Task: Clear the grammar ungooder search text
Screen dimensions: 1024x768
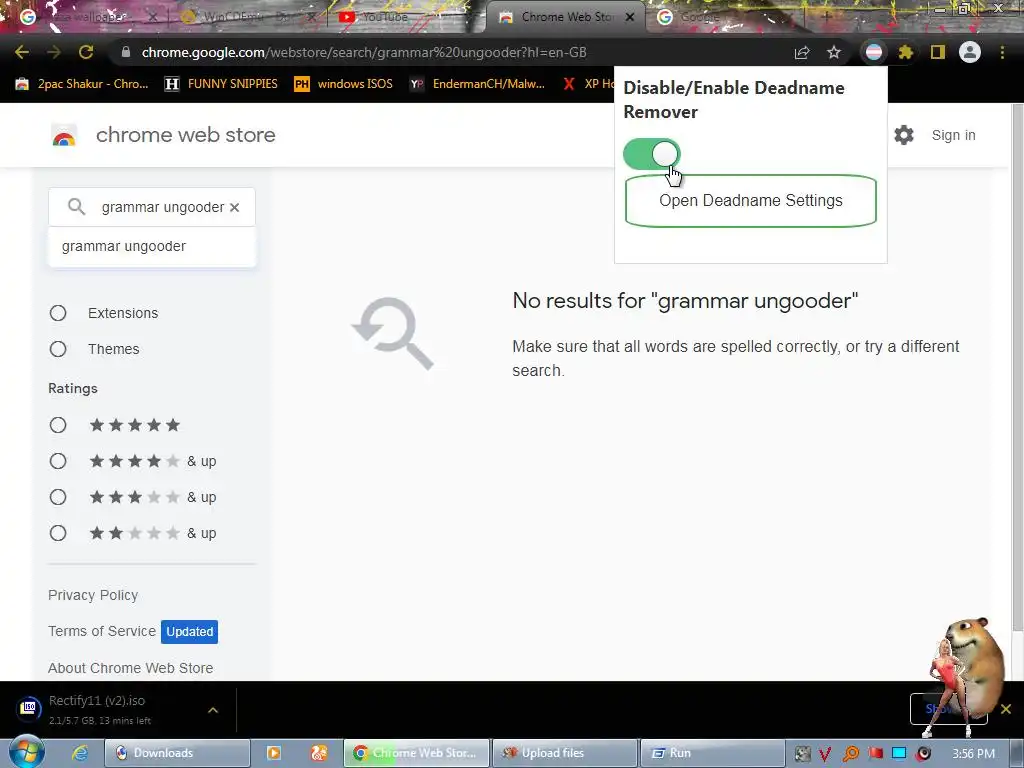Action: pos(234,207)
